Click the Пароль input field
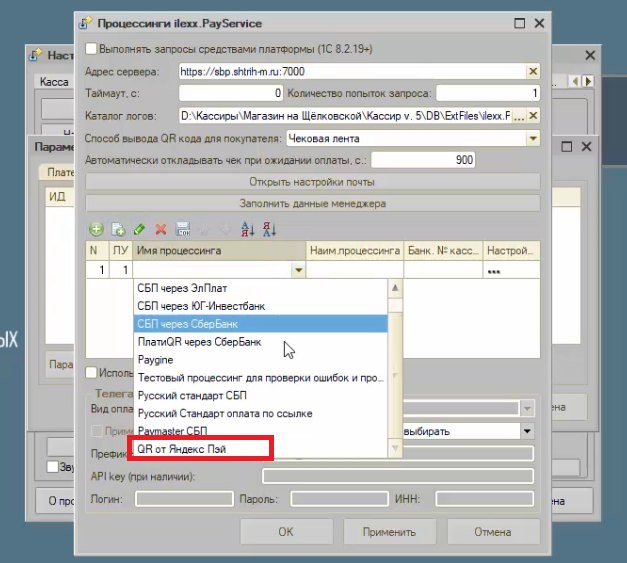This screenshot has height=563, width=627. point(339,499)
